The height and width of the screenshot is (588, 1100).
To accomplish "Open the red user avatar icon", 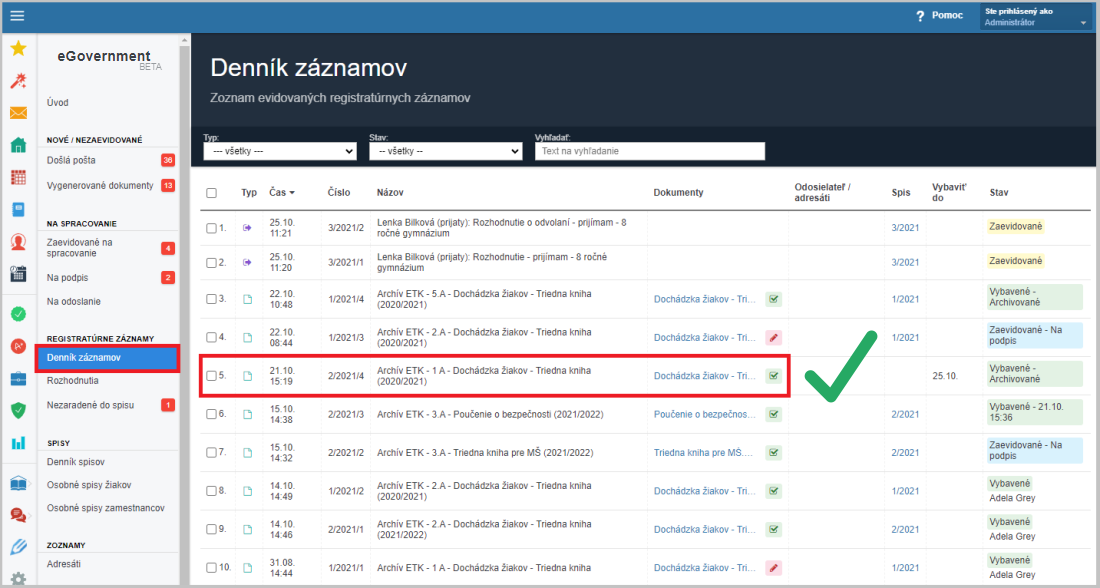I will [x=18, y=241].
